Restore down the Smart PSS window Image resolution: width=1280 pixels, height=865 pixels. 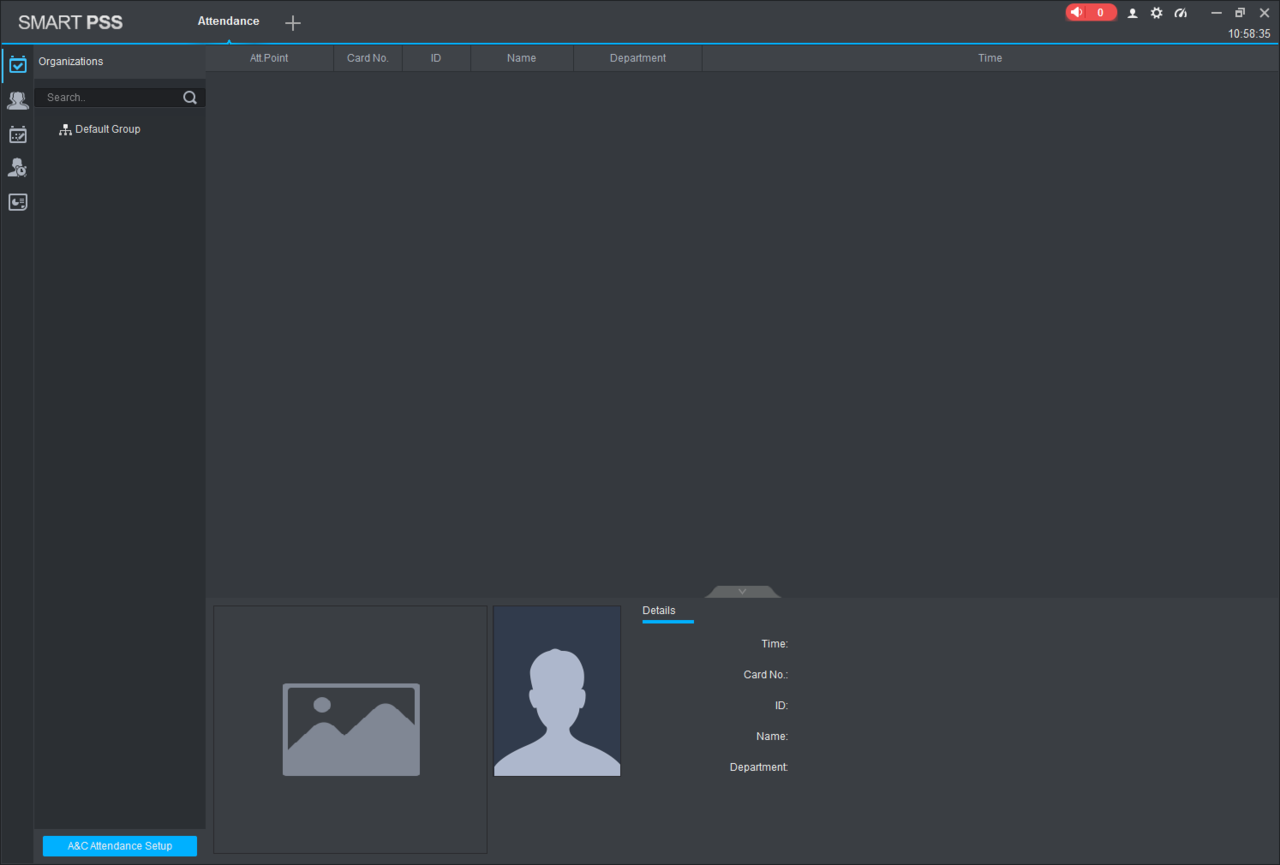point(1240,13)
